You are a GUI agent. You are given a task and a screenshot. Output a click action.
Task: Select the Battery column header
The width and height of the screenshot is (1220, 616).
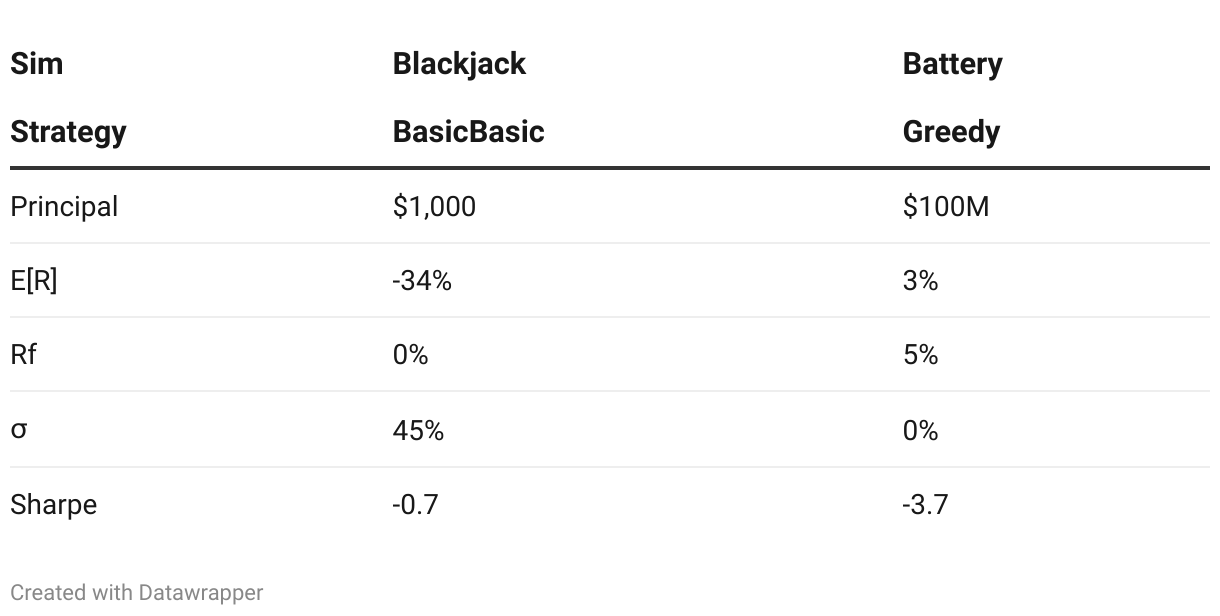coord(952,64)
